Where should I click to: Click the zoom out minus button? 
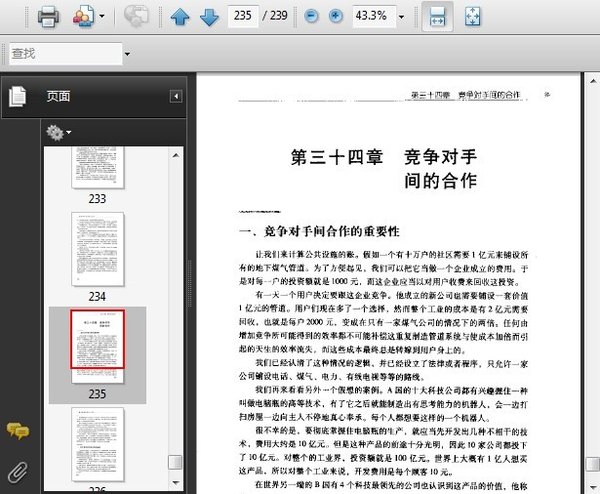click(311, 16)
